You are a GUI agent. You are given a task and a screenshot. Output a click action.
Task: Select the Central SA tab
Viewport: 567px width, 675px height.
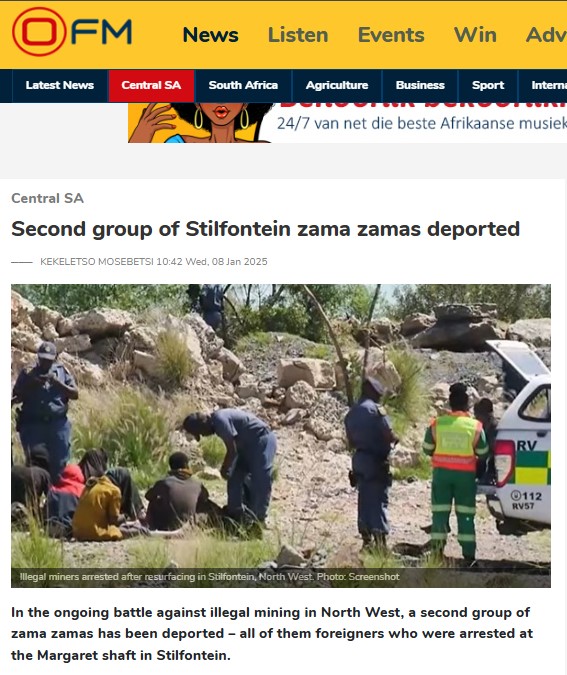pos(151,85)
